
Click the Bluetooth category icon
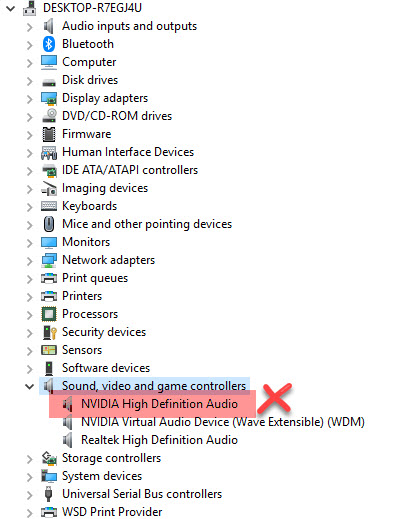pyautogui.click(x=49, y=44)
